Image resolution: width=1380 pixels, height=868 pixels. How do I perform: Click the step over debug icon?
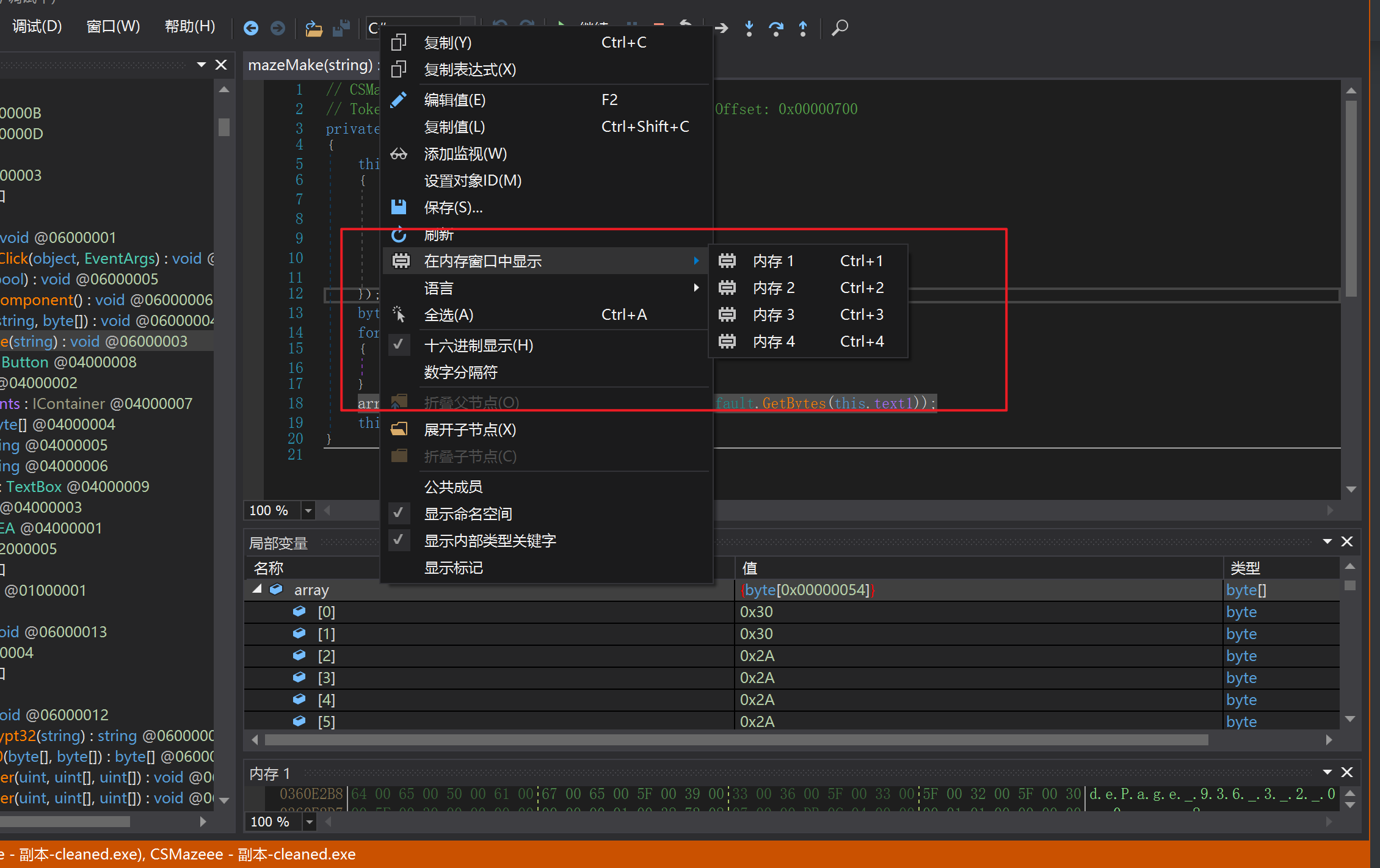776,28
